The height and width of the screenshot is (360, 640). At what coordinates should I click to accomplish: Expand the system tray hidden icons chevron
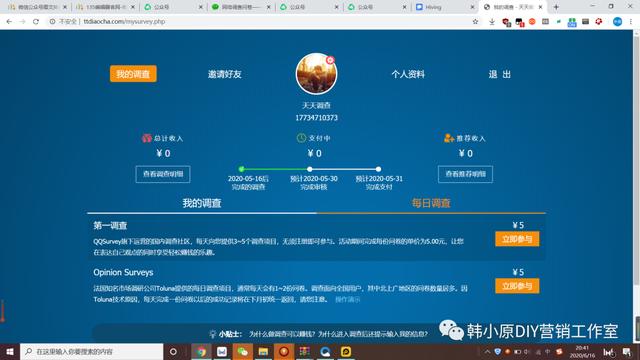point(487,351)
